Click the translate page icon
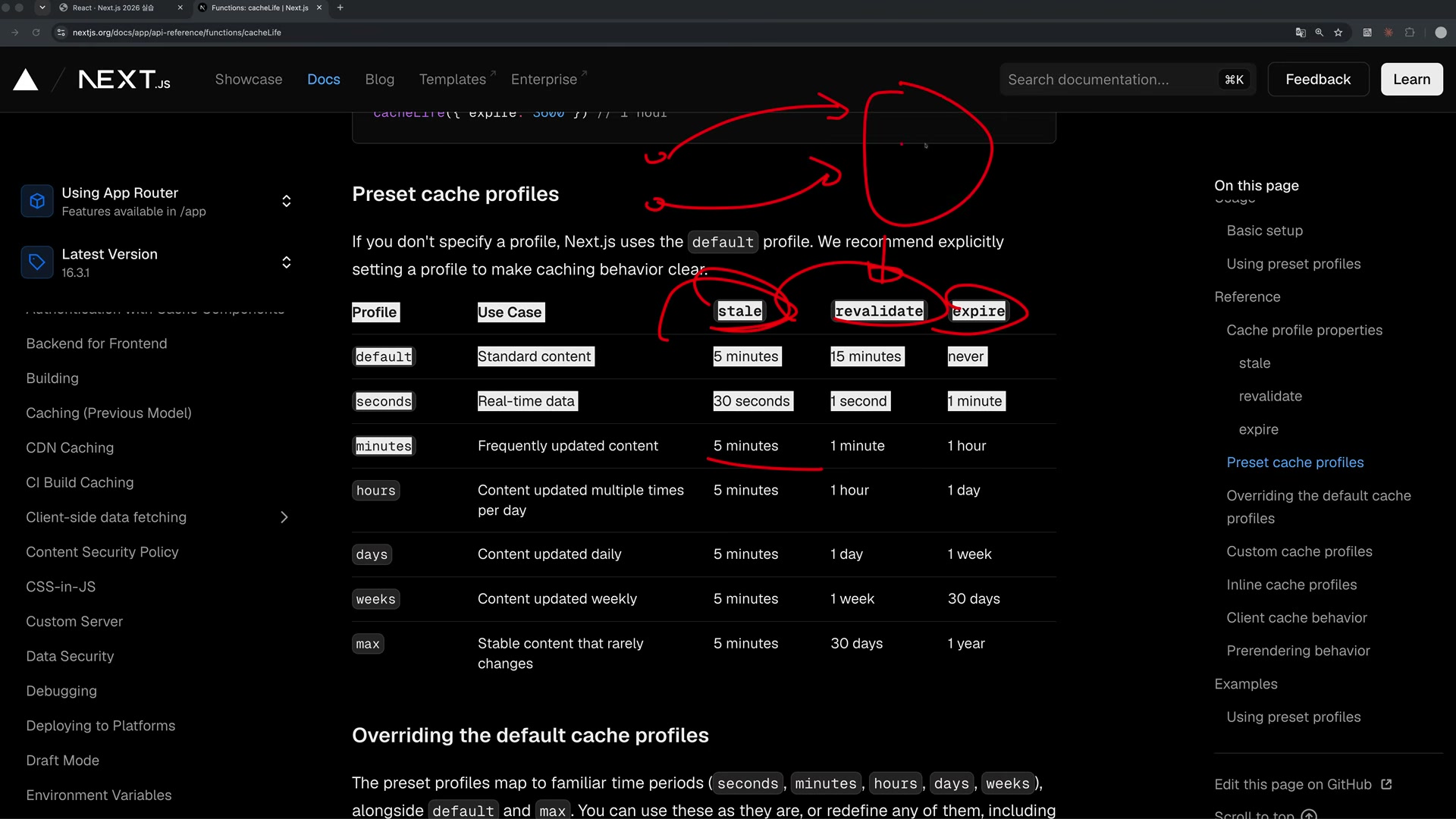Viewport: 1456px width, 819px height. point(1301,33)
